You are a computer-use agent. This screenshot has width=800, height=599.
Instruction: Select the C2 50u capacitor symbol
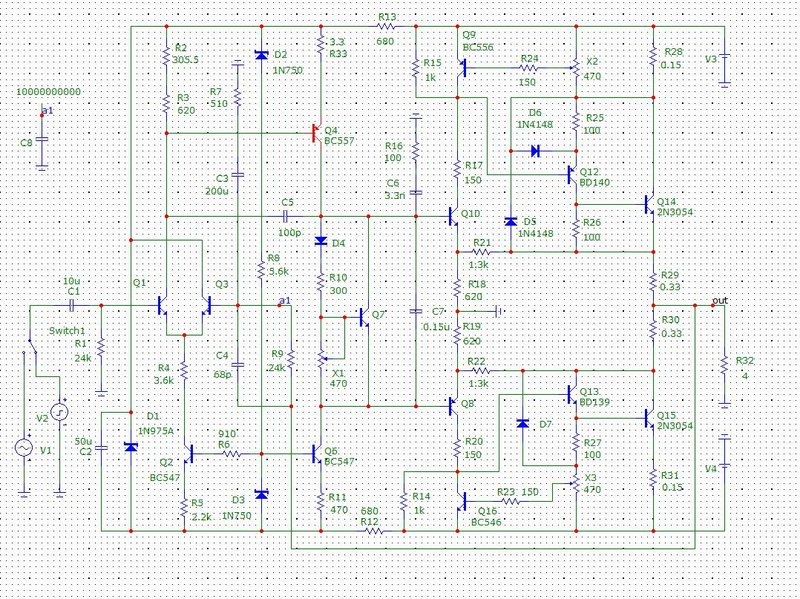coord(101,448)
